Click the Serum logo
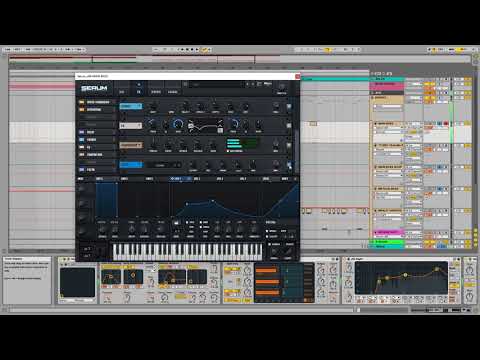 [x=94, y=88]
